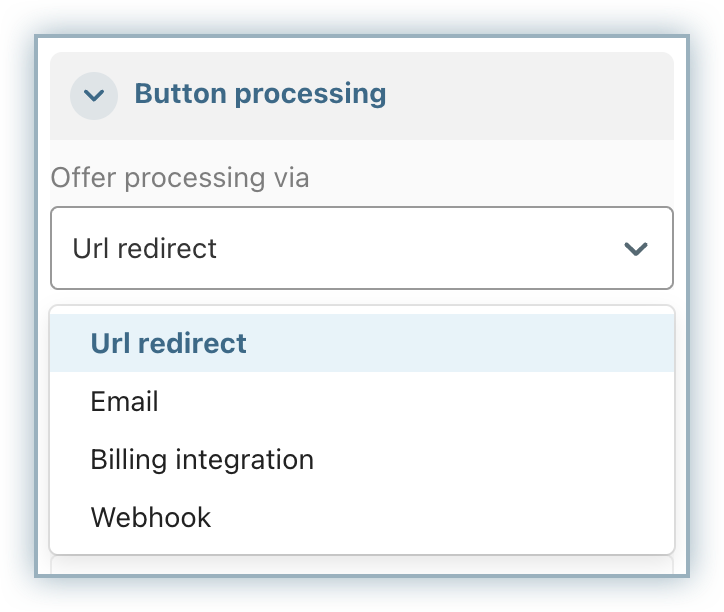Image resolution: width=724 pixels, height=612 pixels.
Task: Click the selected Url redirect value text
Action: (x=144, y=248)
